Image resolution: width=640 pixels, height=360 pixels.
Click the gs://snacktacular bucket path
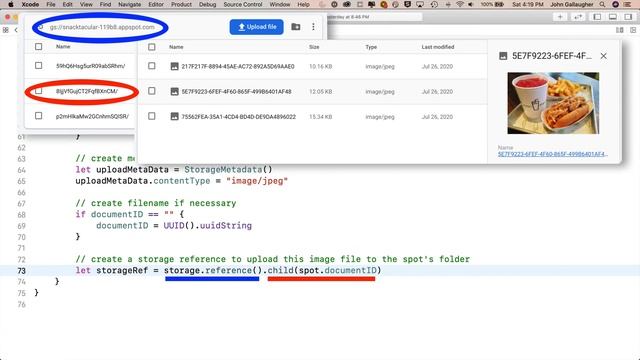click(x=102, y=27)
